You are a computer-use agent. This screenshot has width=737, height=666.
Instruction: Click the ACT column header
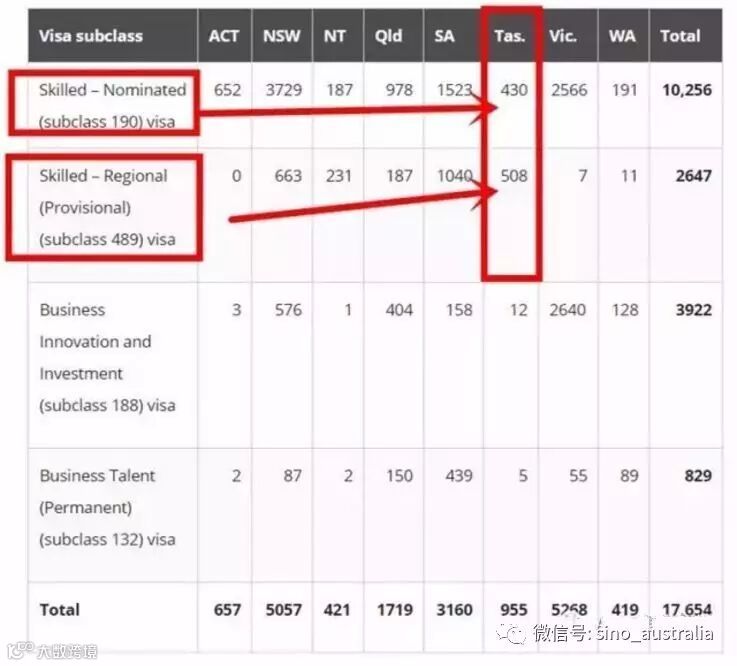[224, 36]
